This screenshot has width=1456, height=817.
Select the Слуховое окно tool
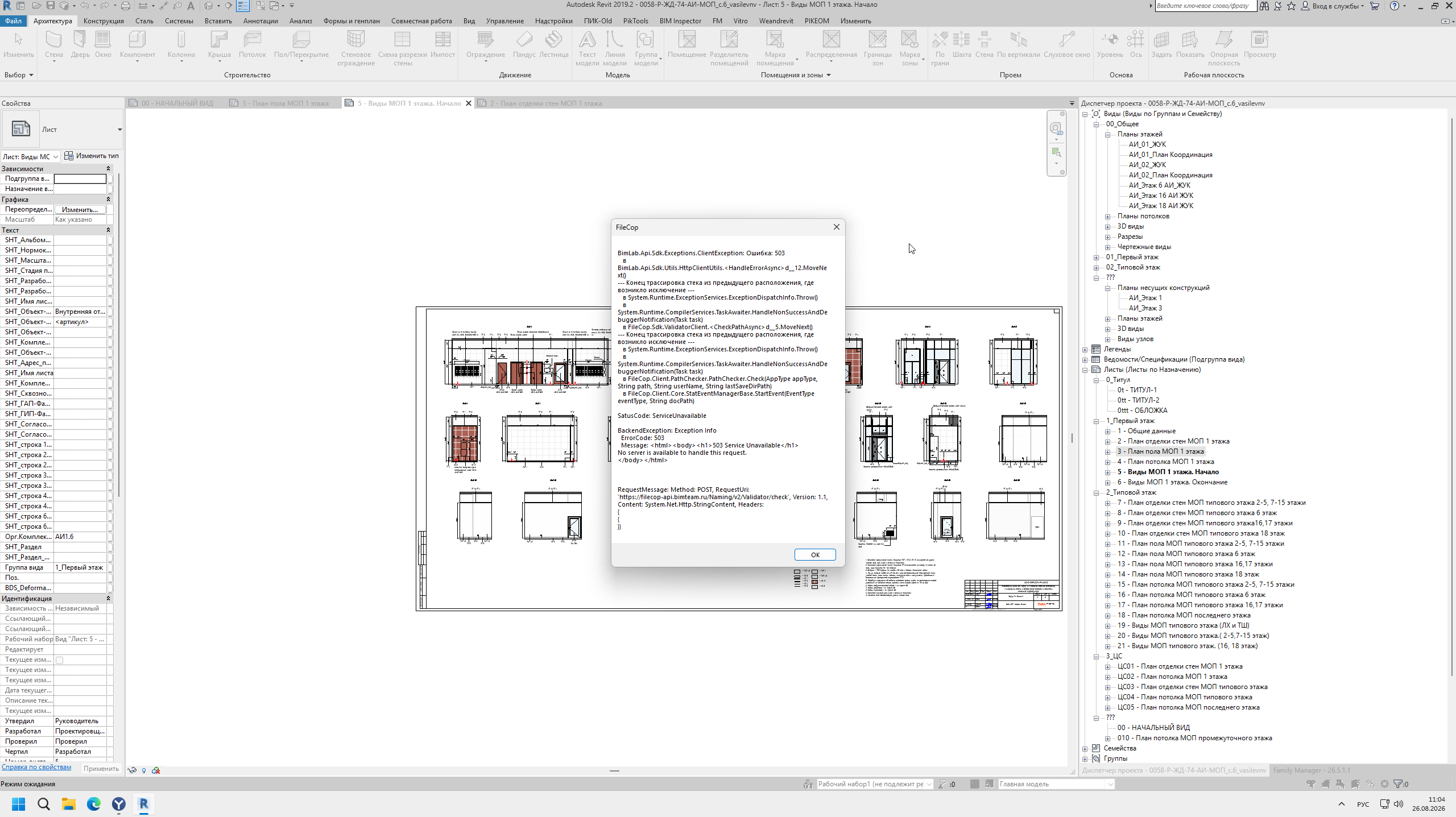click(1066, 45)
